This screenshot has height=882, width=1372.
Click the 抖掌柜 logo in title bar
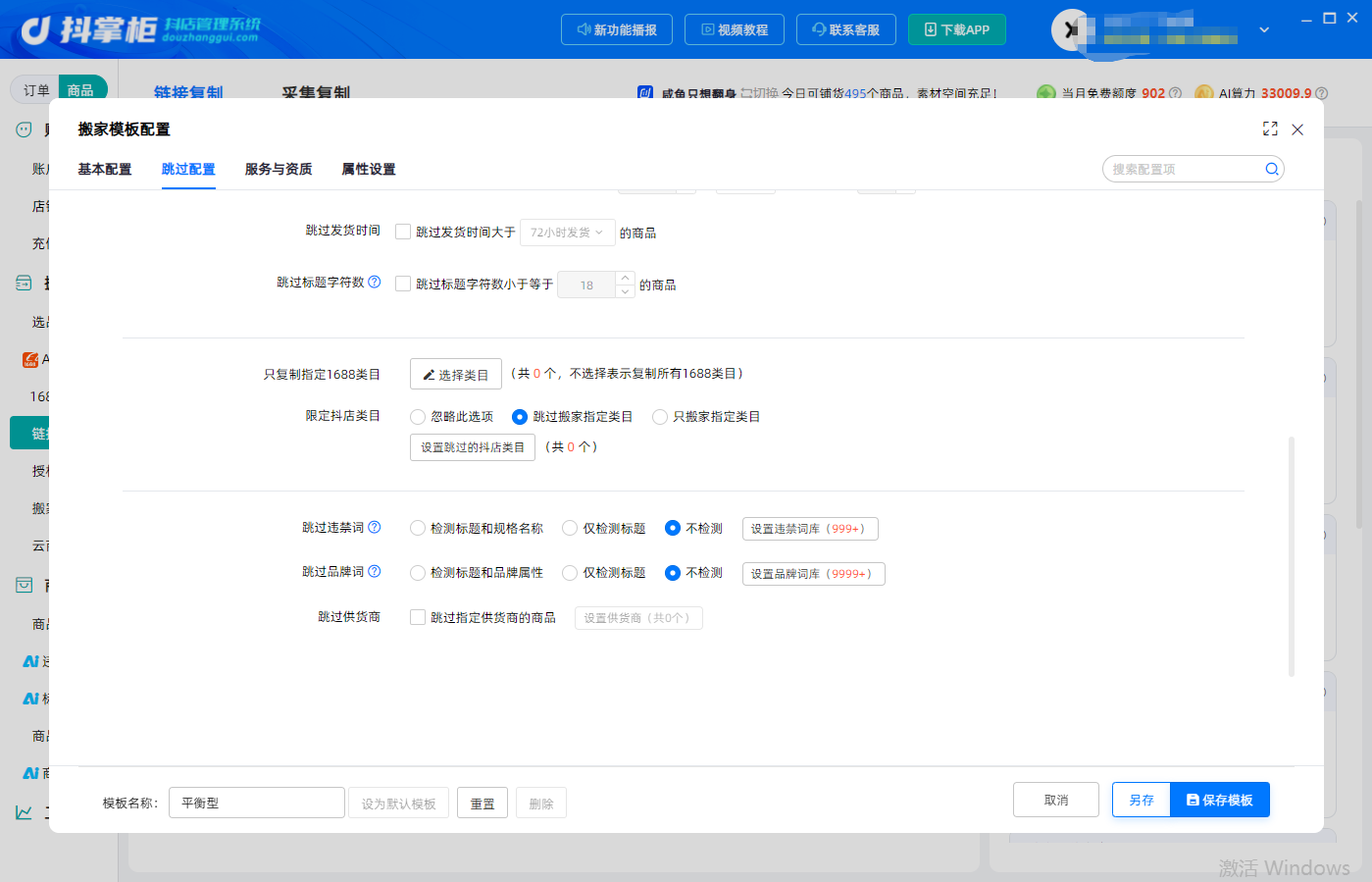(x=140, y=29)
